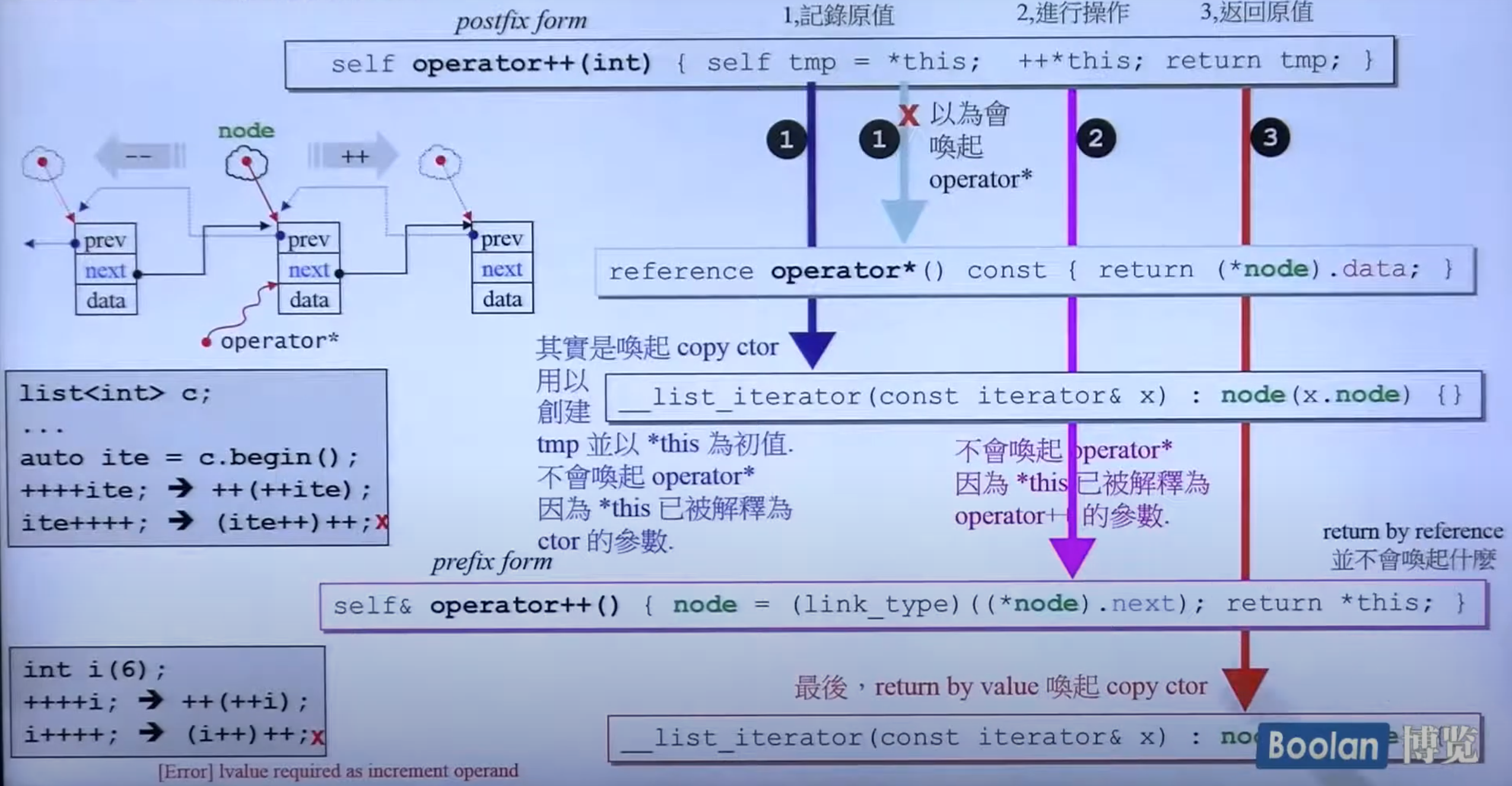Click the black circle numbered 3
Screen dimensions: 1512x786
1269,138
